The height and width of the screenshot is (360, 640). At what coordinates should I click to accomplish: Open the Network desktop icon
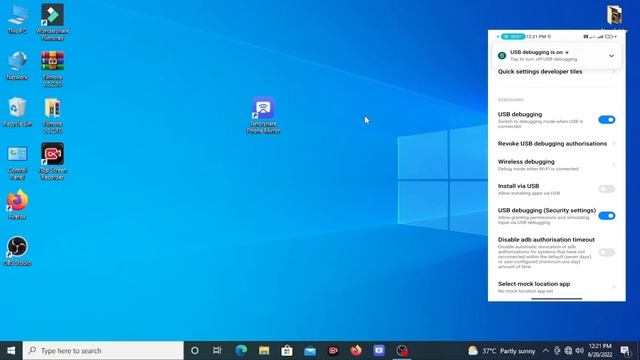pos(17,65)
